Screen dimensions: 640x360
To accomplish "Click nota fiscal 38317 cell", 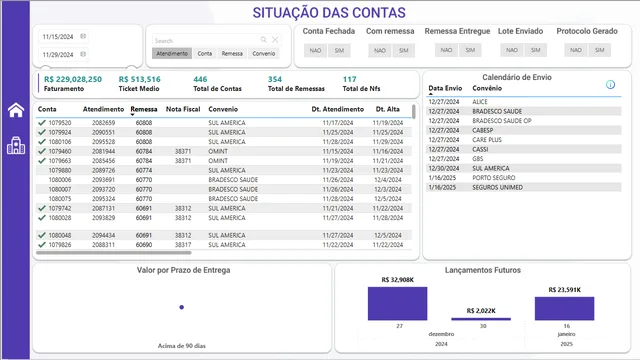I will pos(183,245).
